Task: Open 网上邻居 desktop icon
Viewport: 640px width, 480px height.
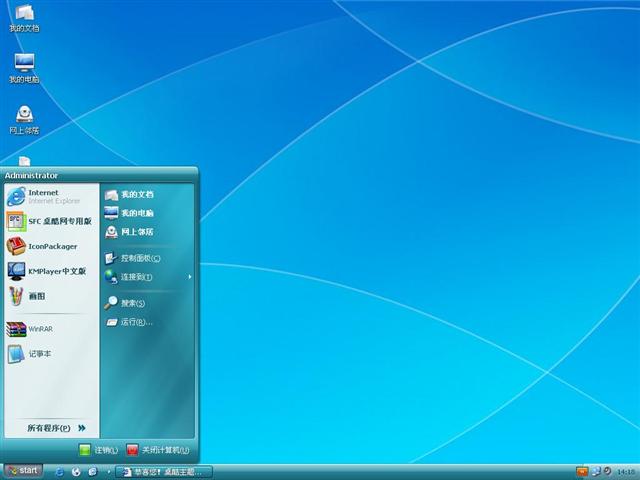Action: (x=24, y=118)
